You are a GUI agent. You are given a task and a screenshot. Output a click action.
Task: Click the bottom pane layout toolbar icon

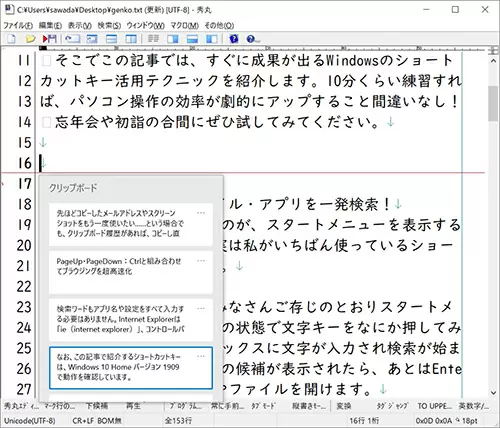(192, 39)
